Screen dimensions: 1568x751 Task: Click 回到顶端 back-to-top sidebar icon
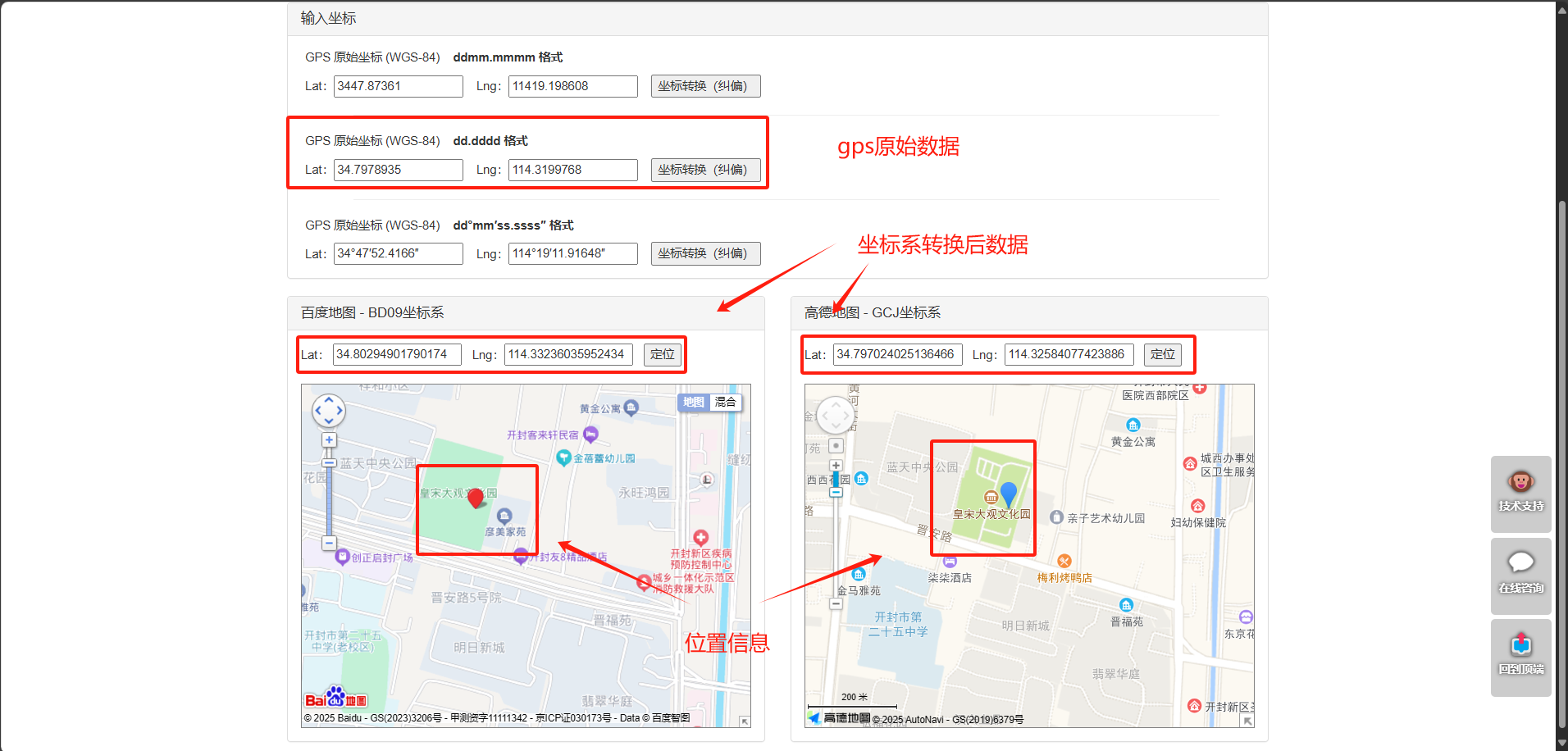[x=1521, y=644]
